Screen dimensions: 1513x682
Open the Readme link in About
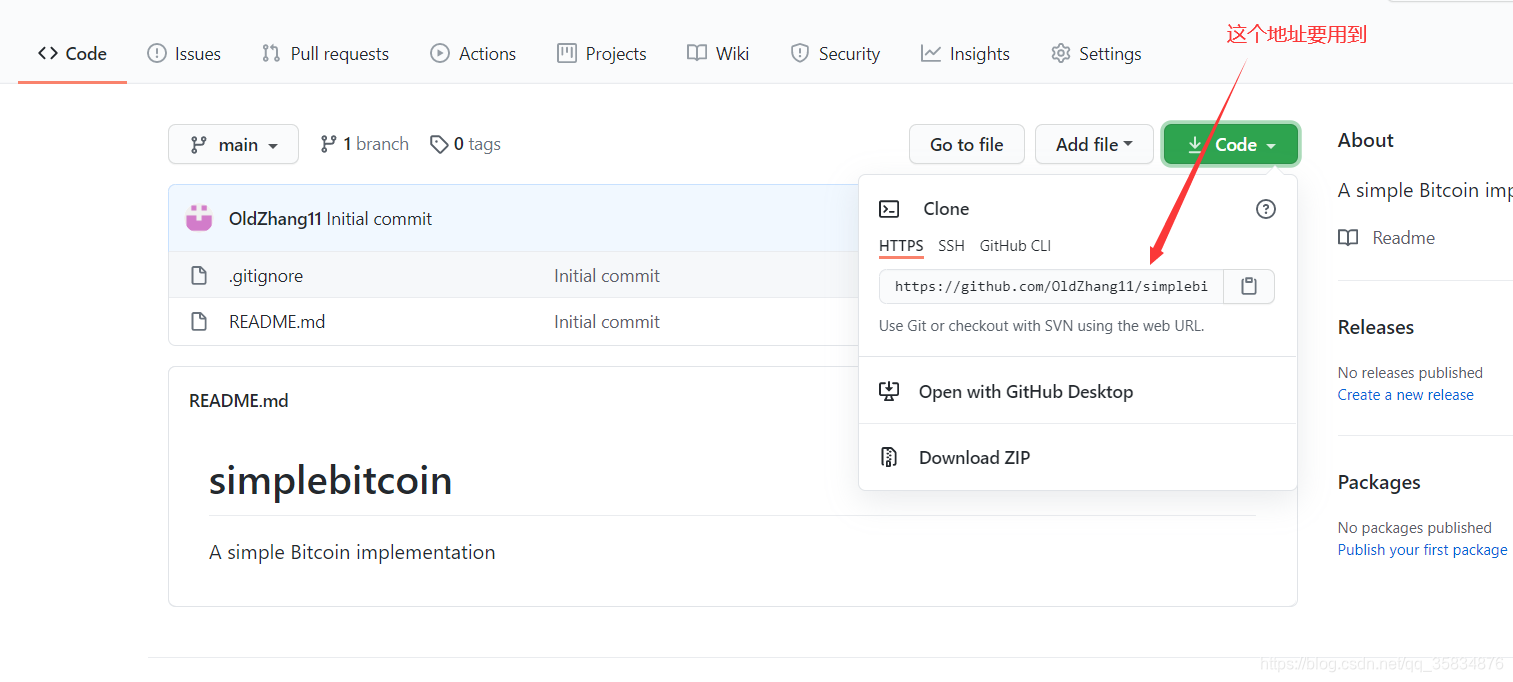(1403, 238)
